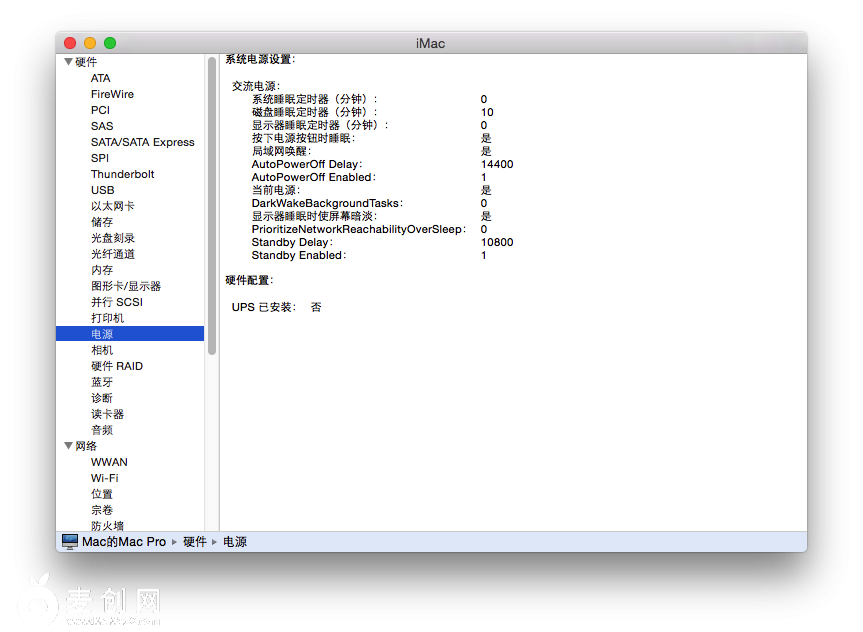Open the Thunderbolt hardware entry
863x632 pixels.
click(x=122, y=174)
